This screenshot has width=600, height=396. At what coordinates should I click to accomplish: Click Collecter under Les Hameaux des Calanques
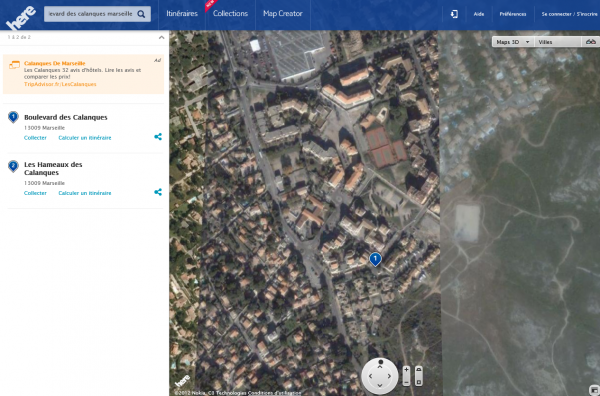[35, 193]
